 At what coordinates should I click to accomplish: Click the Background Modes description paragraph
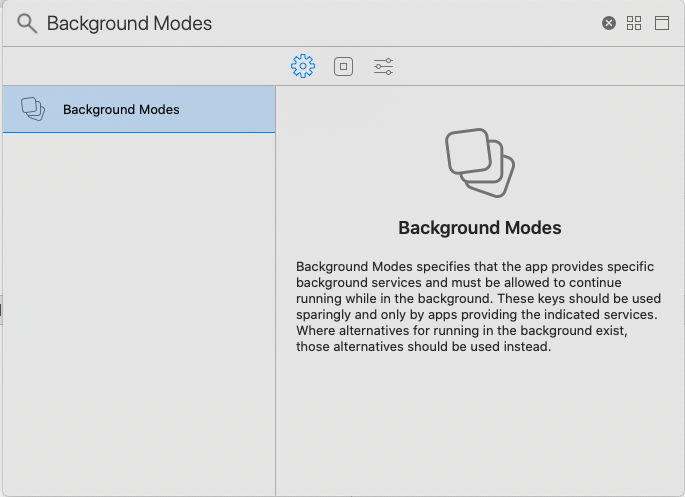click(479, 307)
